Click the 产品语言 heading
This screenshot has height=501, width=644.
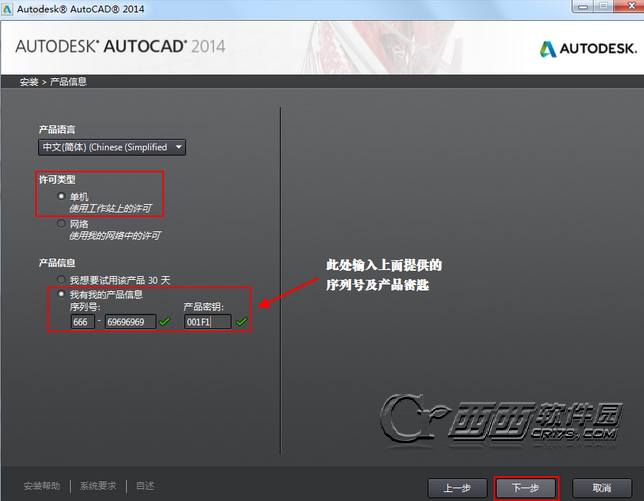[x=57, y=130]
